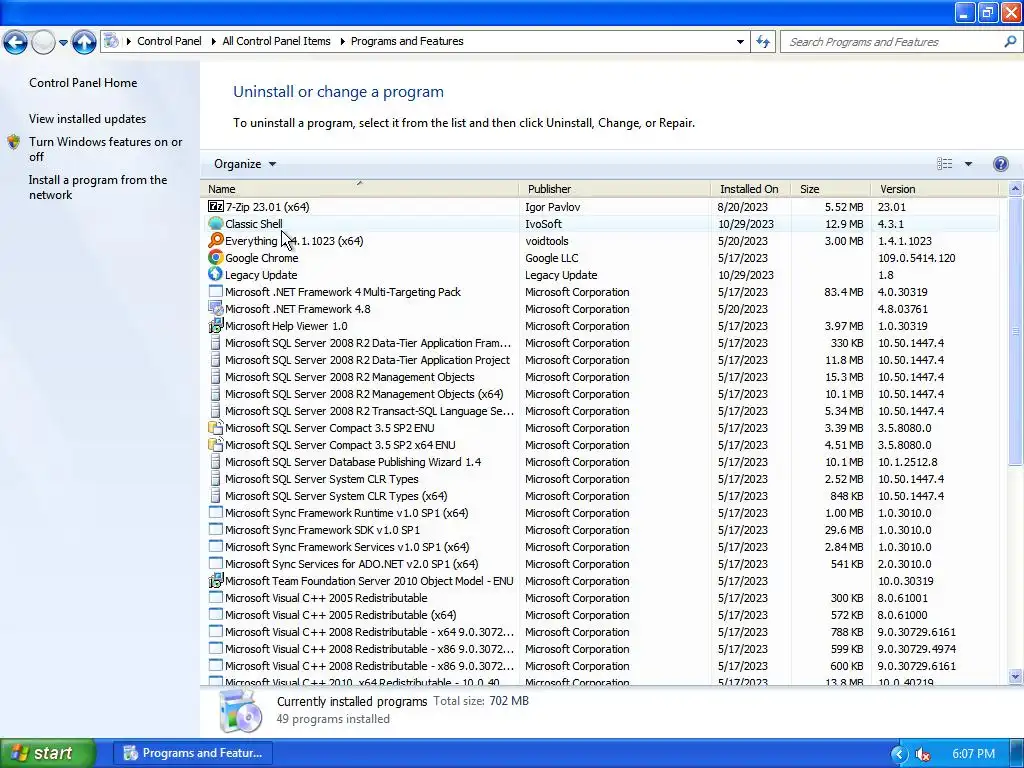Open the Help question mark button
1024x768 pixels.
(x=1000, y=164)
